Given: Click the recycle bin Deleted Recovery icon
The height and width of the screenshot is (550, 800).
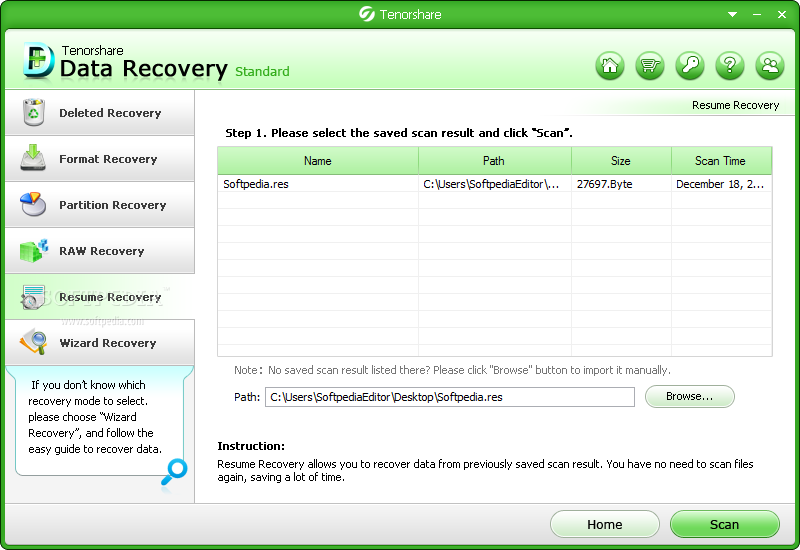Looking at the screenshot, I should (34, 112).
